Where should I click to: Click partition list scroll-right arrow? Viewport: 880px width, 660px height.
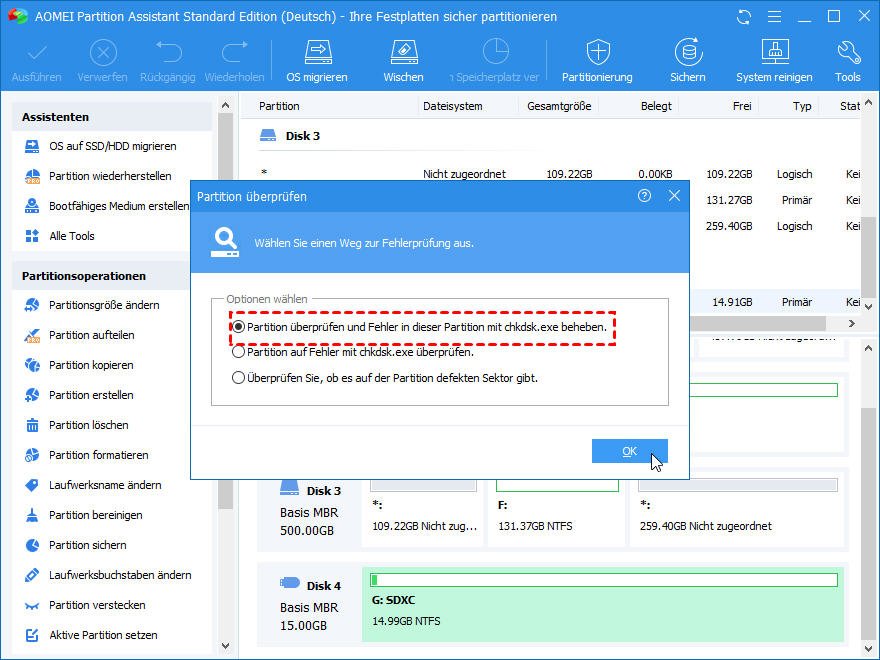point(851,323)
